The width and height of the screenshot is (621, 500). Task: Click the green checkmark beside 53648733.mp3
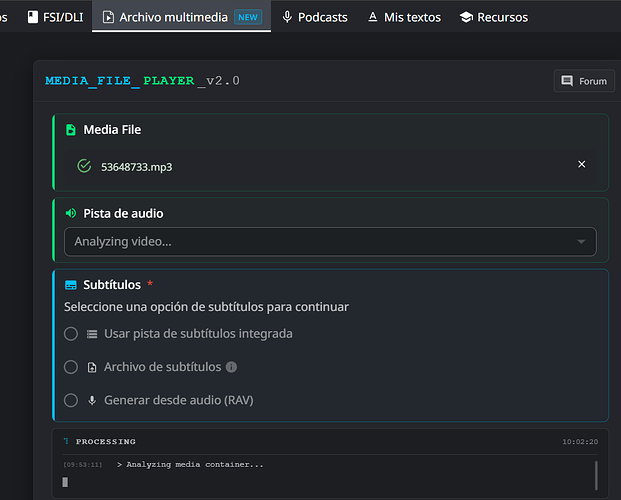[84, 166]
